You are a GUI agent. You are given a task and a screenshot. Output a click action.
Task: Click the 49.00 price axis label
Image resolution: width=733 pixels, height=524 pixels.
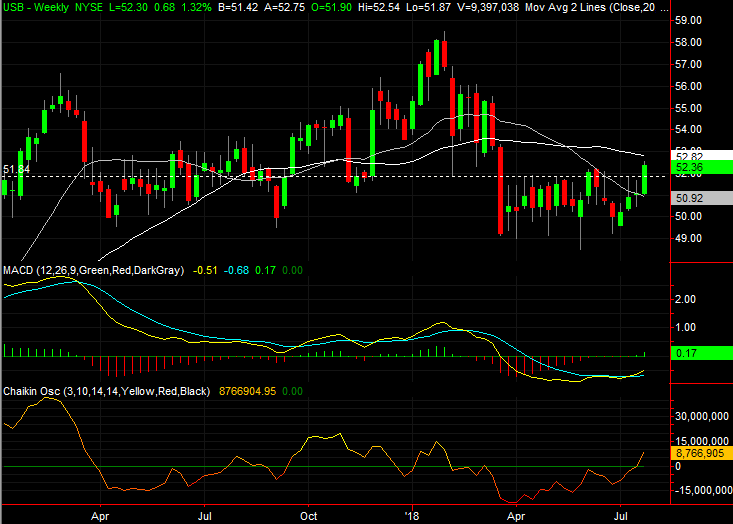click(x=688, y=238)
